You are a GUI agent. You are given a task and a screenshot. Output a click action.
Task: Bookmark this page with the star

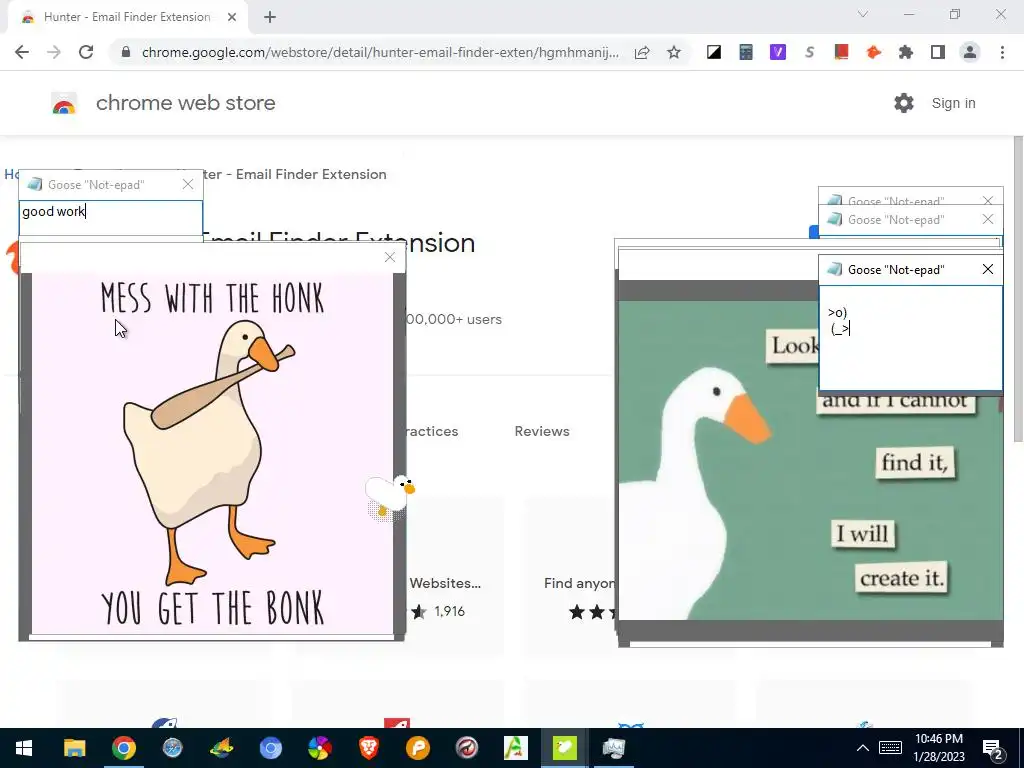pos(674,52)
